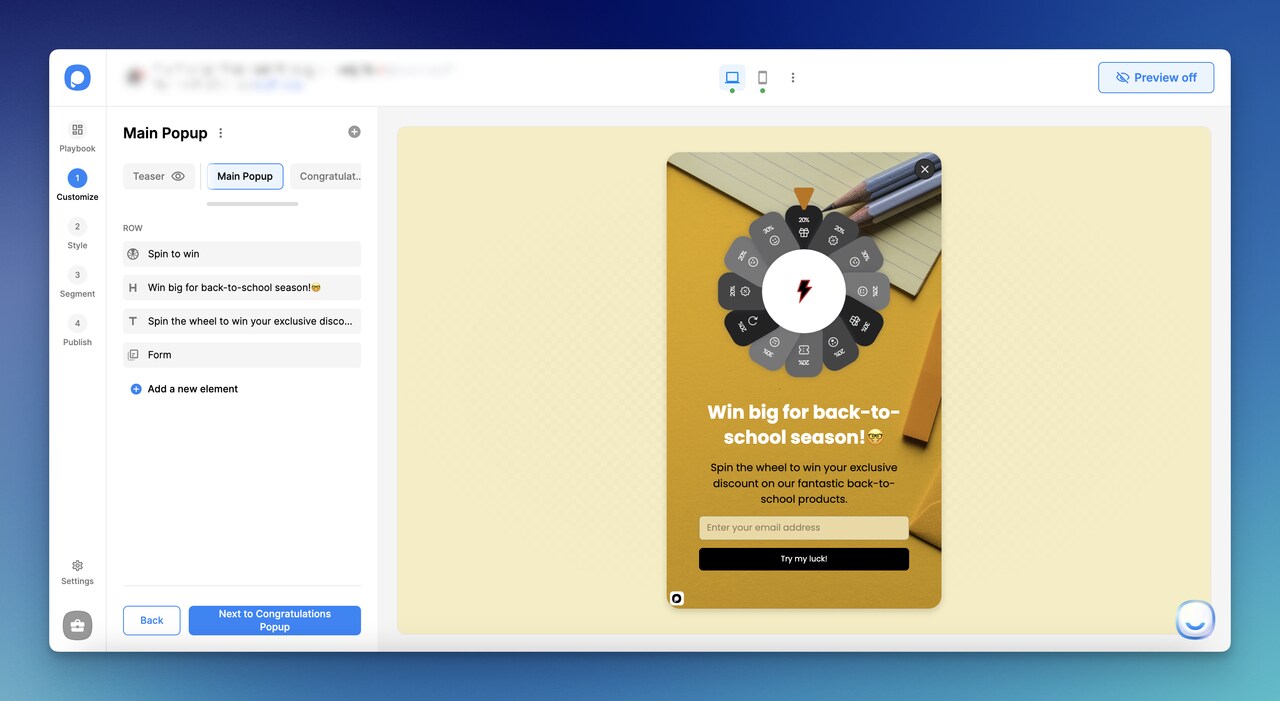
Task: Click the email address input field
Action: pyautogui.click(x=804, y=528)
